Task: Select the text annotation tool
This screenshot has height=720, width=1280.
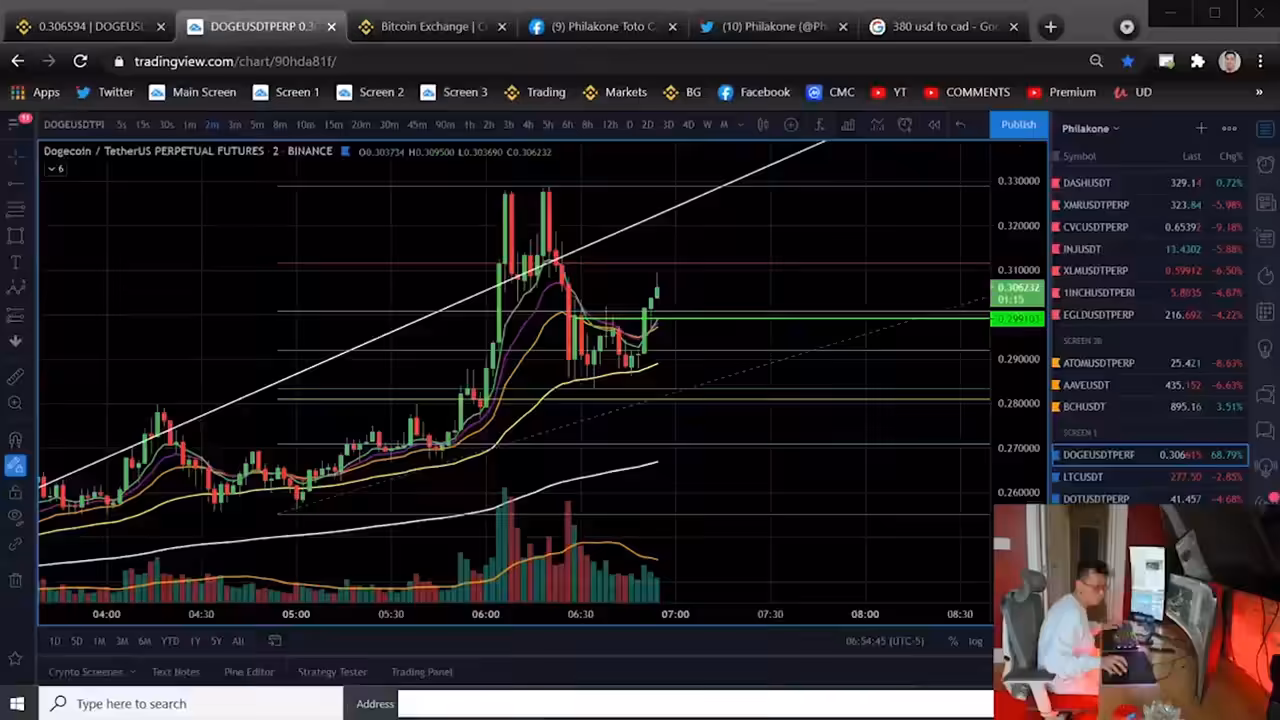Action: (15, 262)
